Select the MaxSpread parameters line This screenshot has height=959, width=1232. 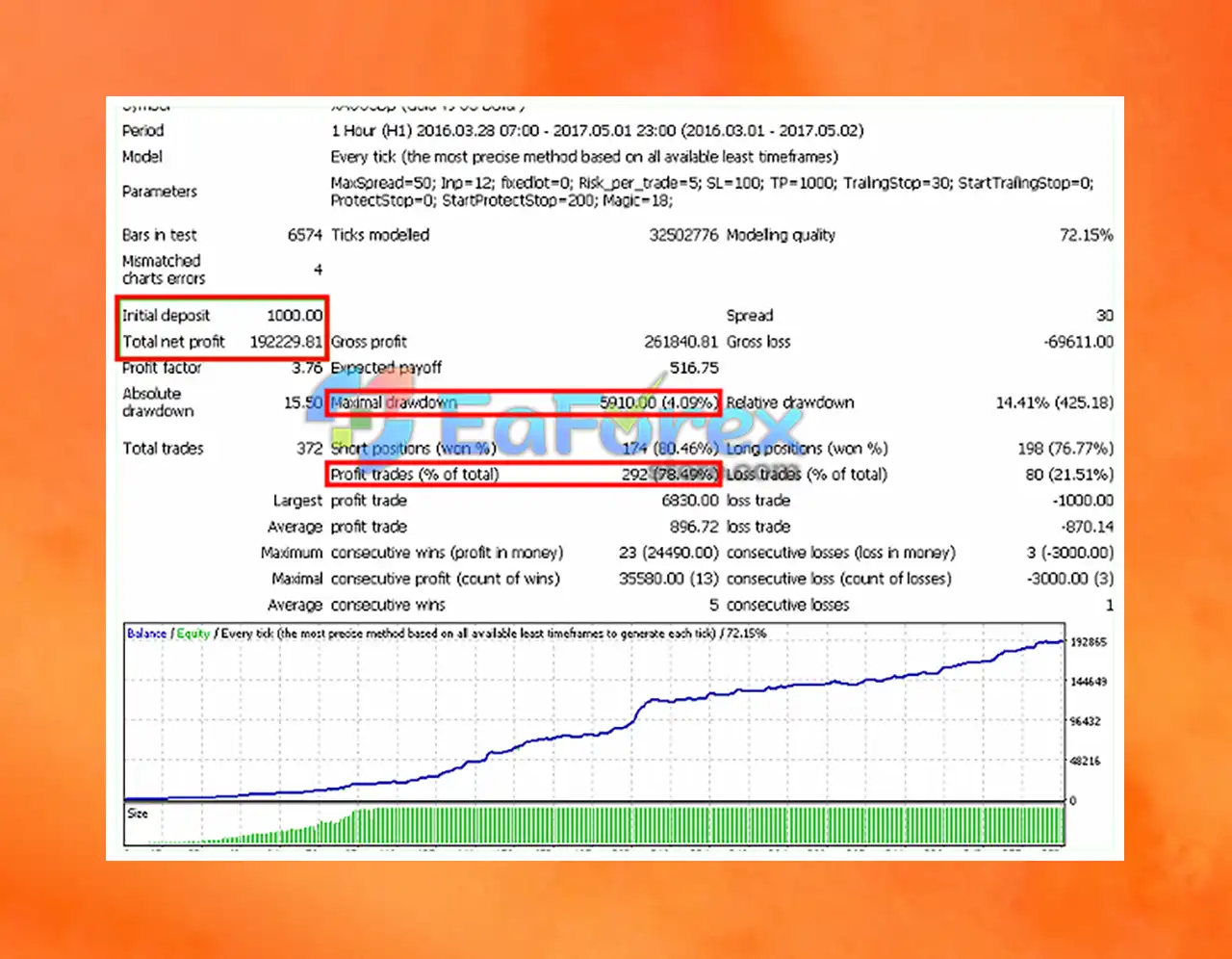pyautogui.click(x=712, y=183)
